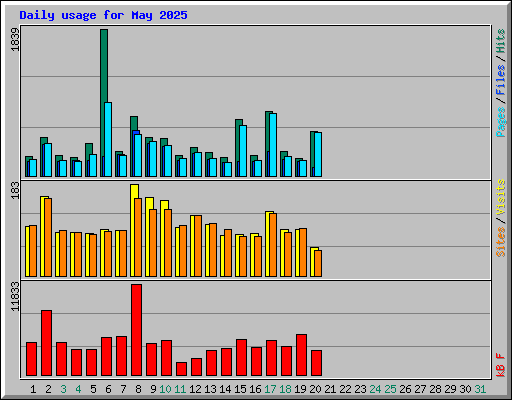Screen dimensions: 512x400
Task: Click day label 1 on the x-axis
Action: click(x=33, y=389)
